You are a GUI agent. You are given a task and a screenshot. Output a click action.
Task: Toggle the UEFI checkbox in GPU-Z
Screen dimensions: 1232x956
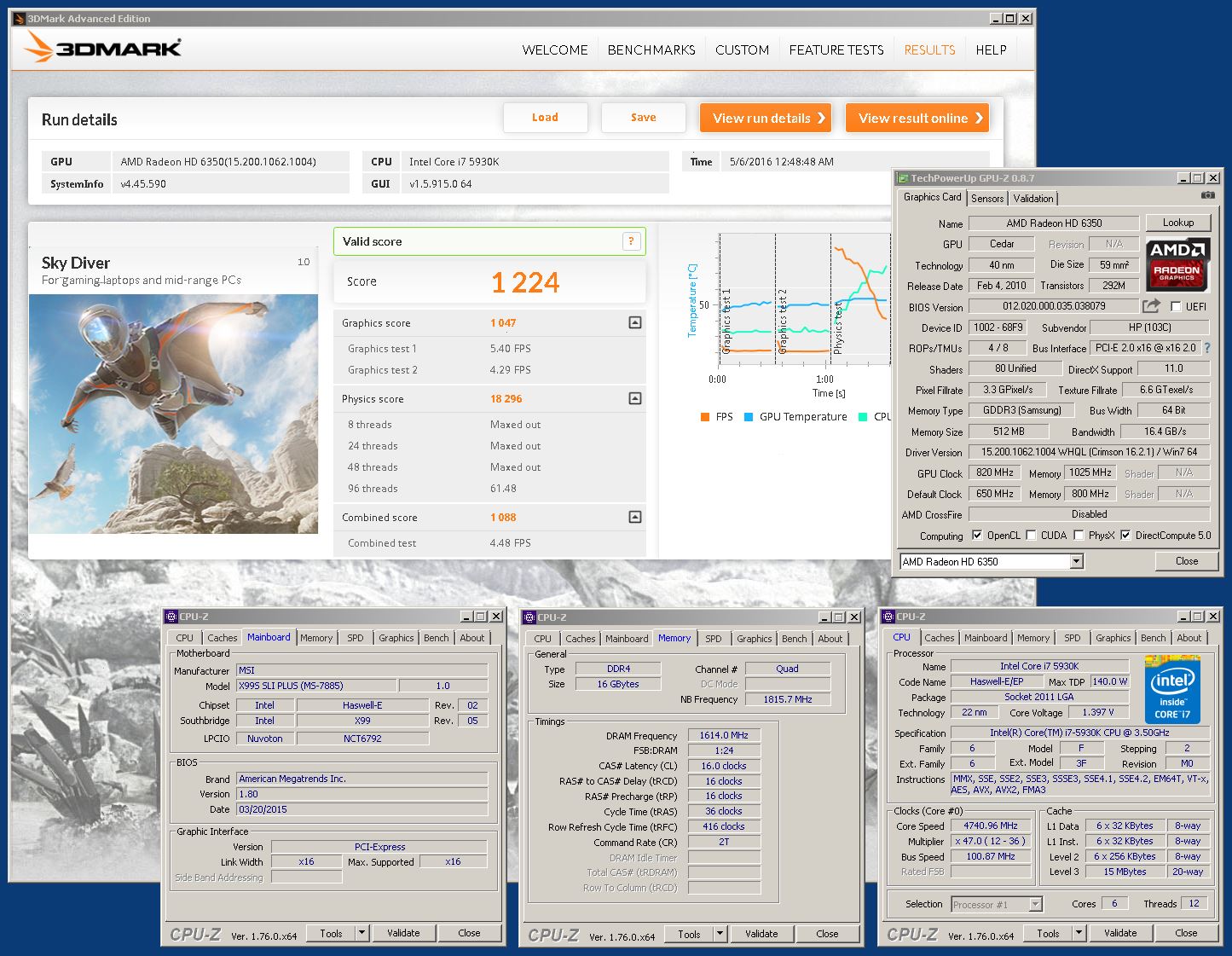1176,306
